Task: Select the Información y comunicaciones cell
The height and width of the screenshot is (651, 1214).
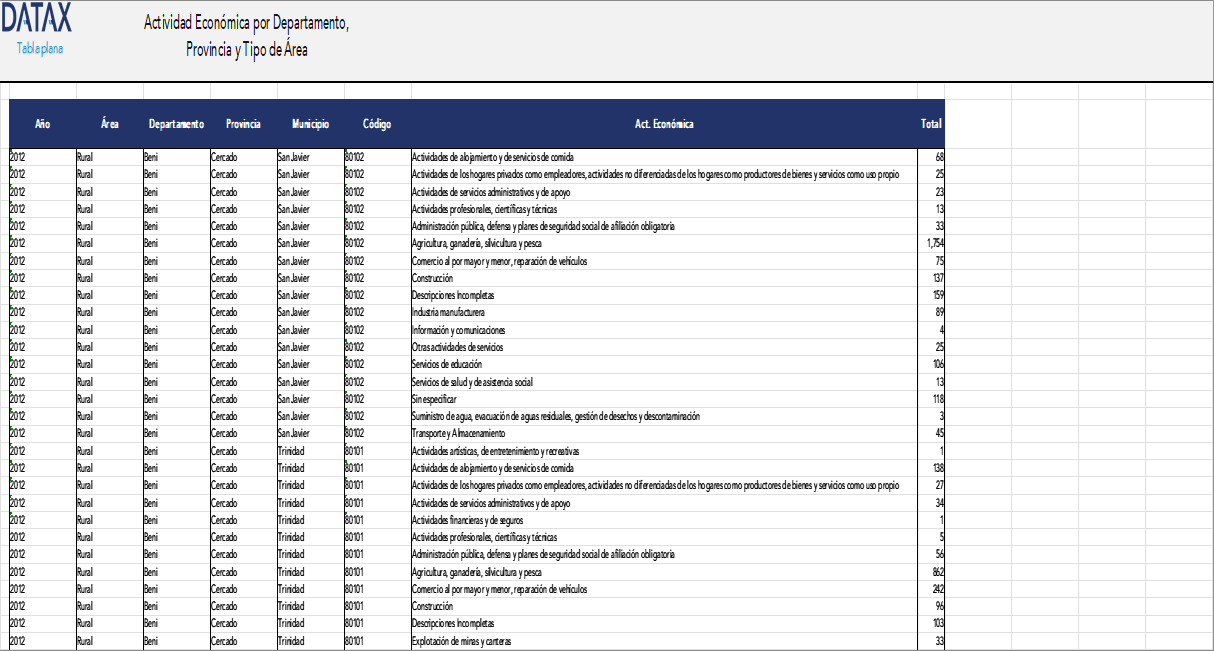Action: point(458,330)
